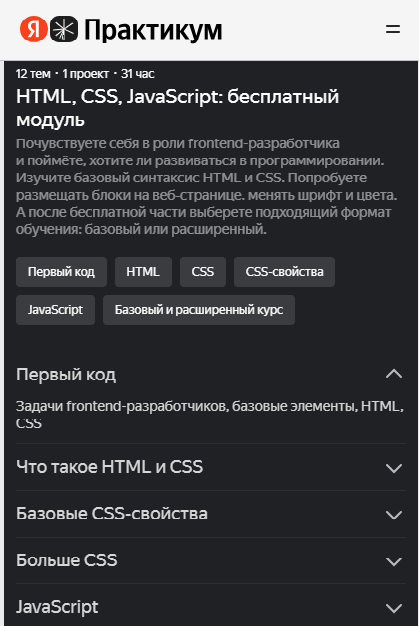Image resolution: width=419 pixels, height=626 pixels.
Task: Expand the JavaScript section chevron
Action: pyautogui.click(x=394, y=608)
